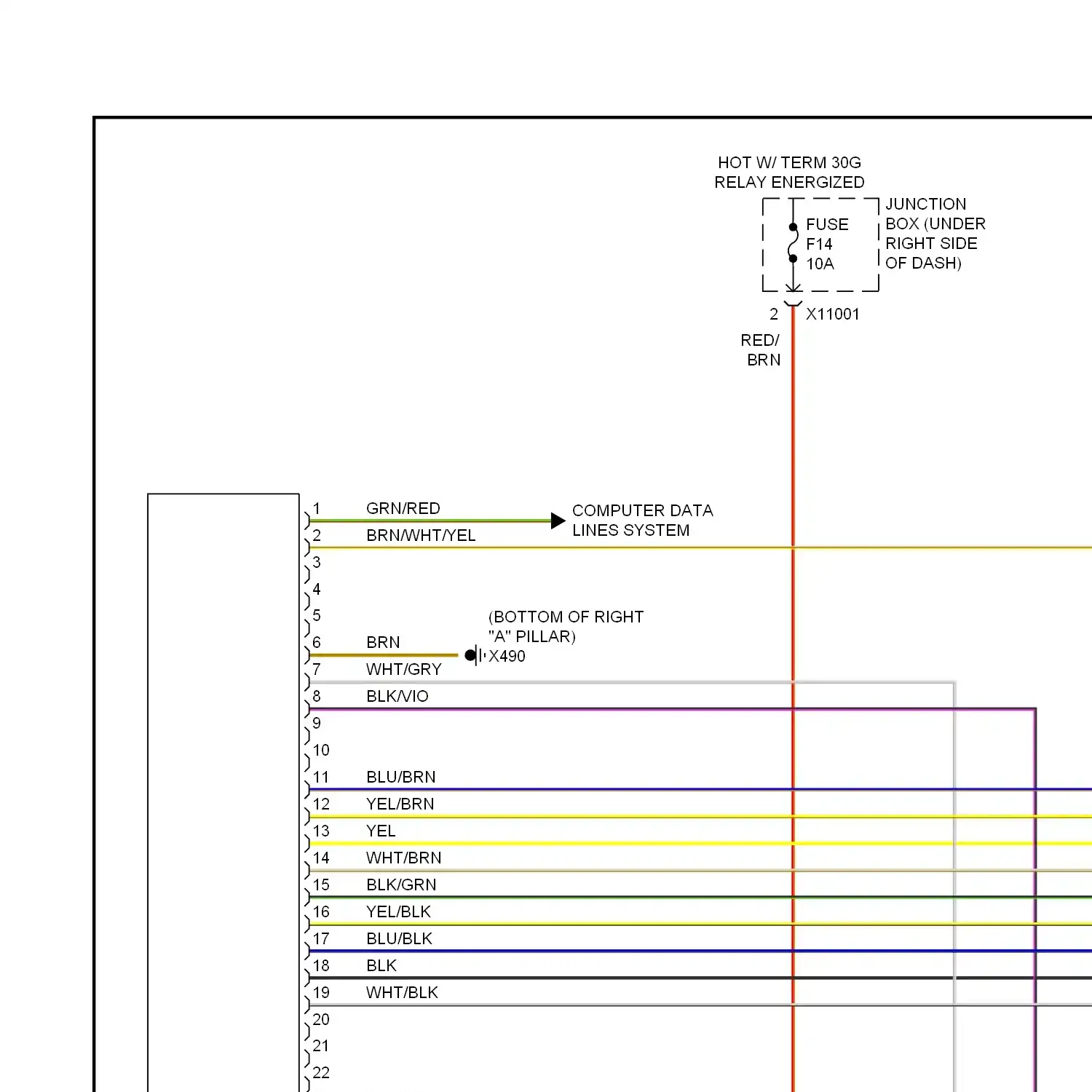Click pin number 10 on the connector
Viewport: 1092px width, 1092px height.
[x=321, y=750]
